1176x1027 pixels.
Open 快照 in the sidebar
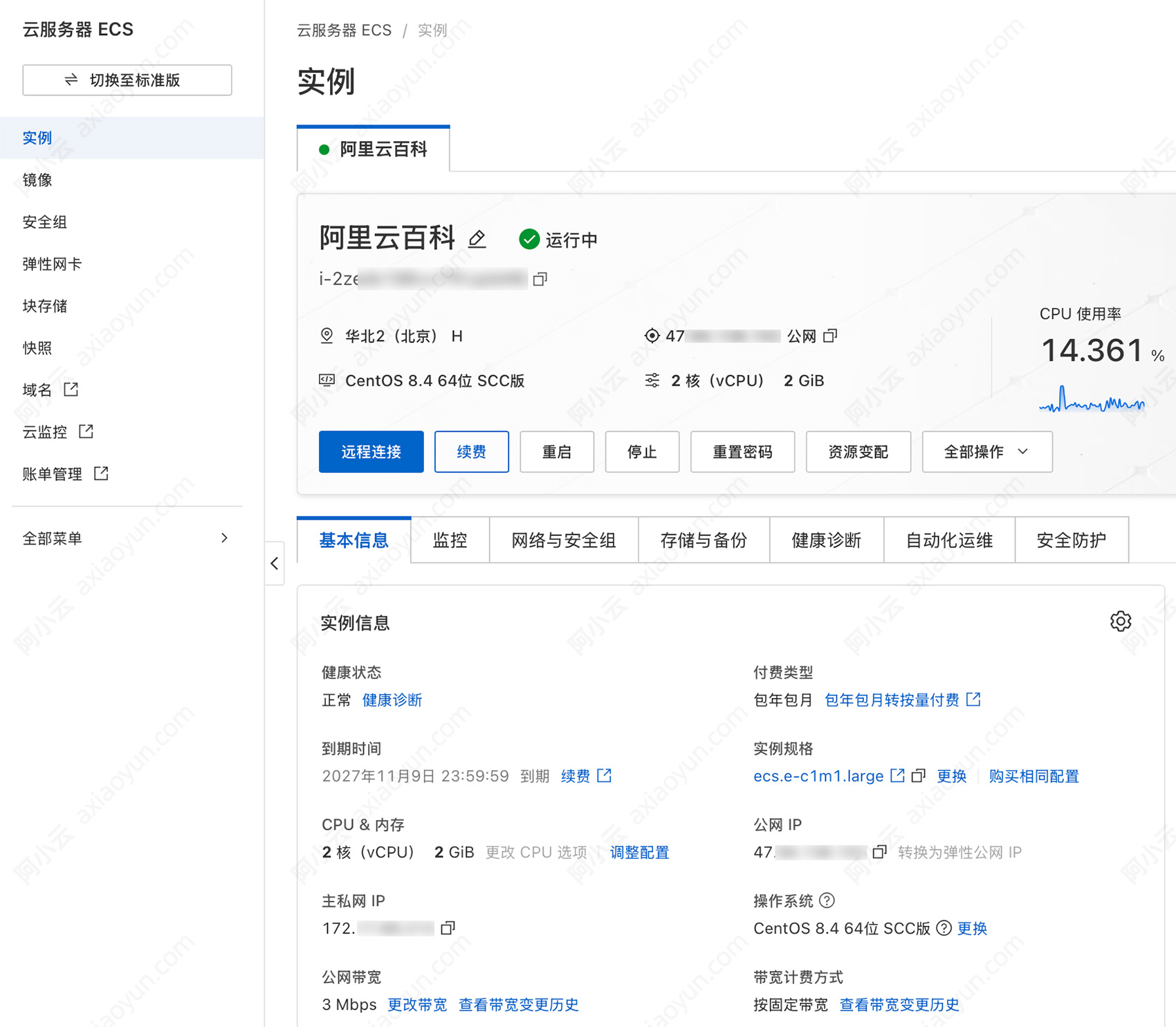tap(131, 348)
